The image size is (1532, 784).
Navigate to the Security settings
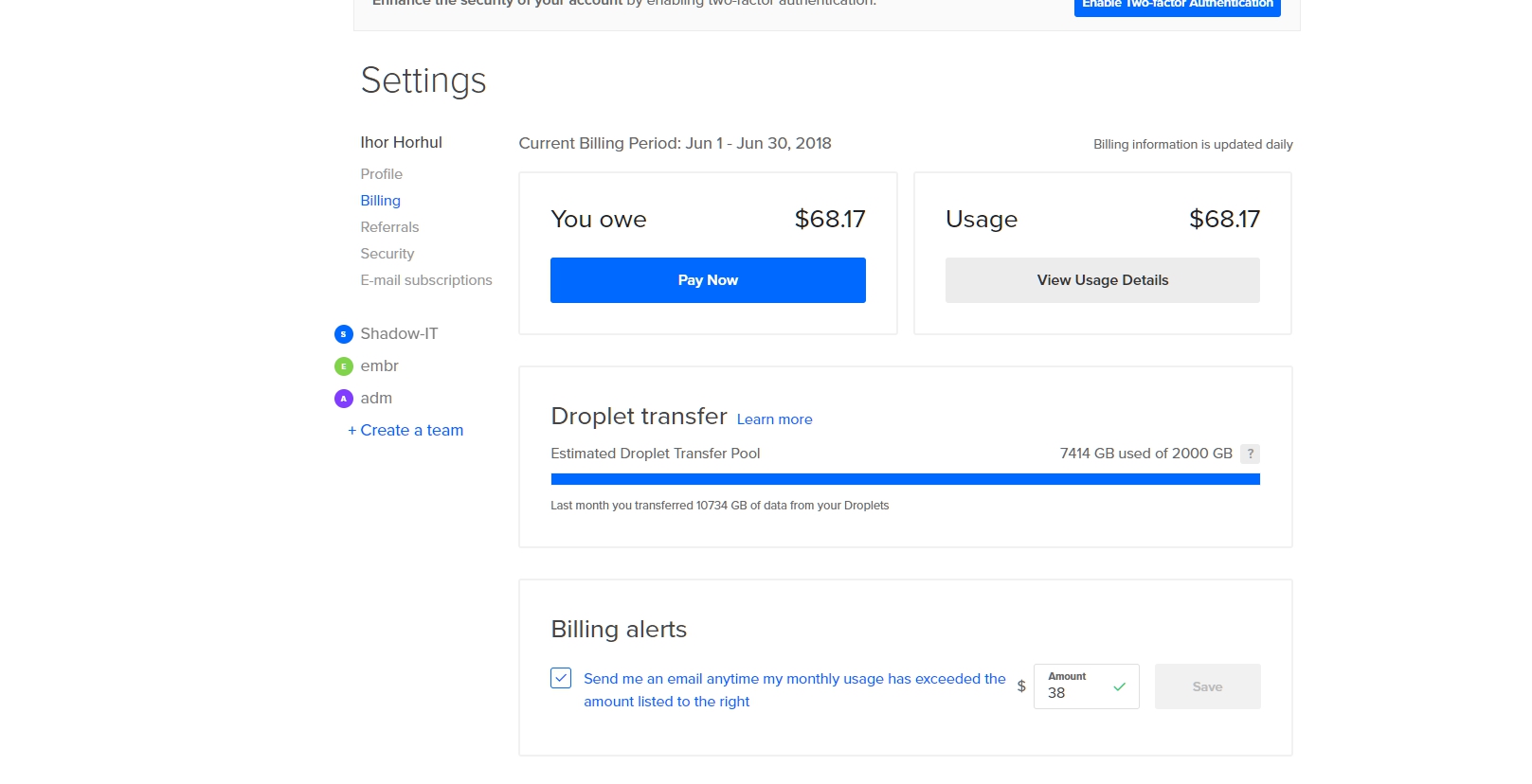(387, 254)
